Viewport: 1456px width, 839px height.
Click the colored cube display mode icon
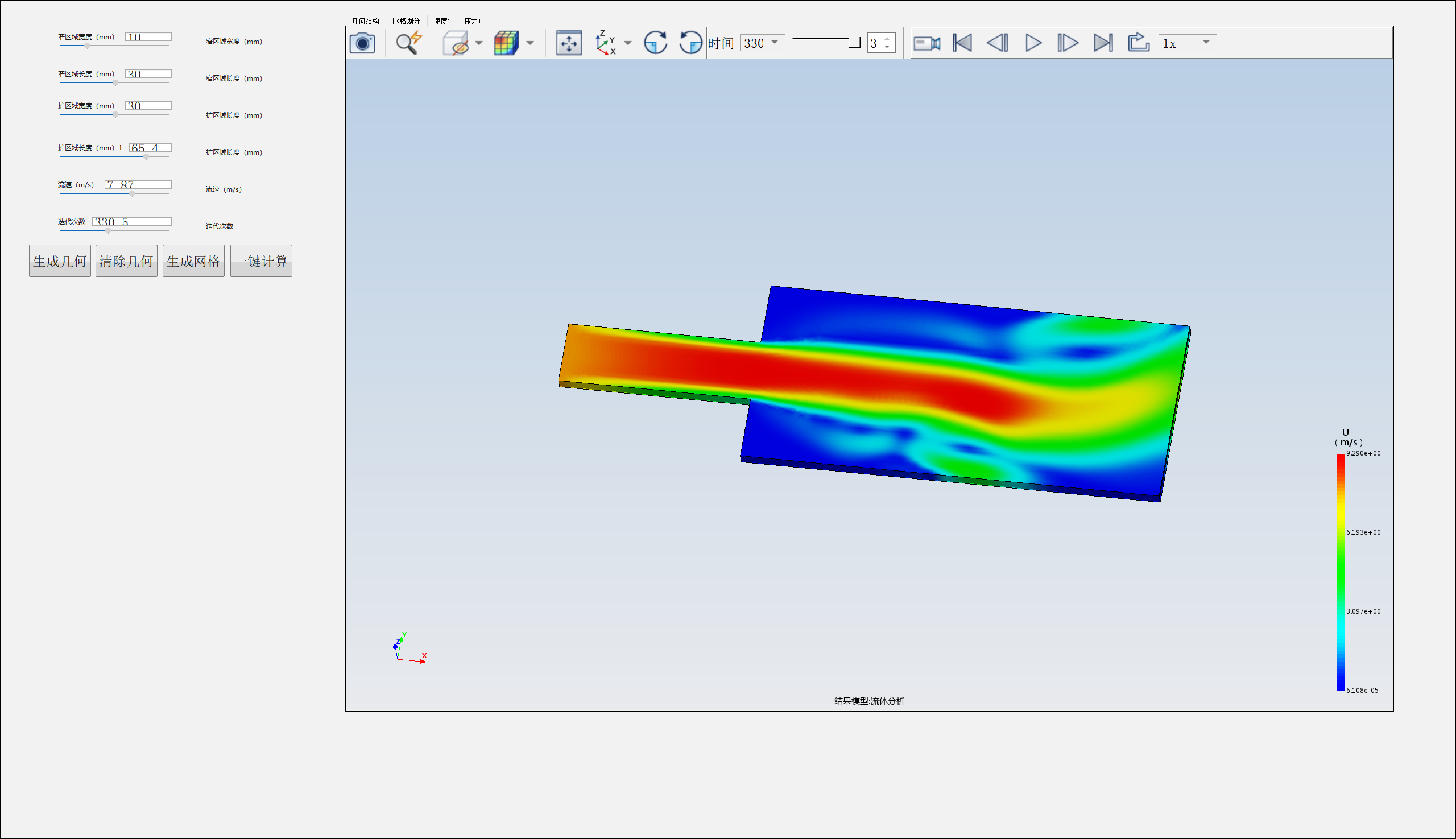(506, 43)
